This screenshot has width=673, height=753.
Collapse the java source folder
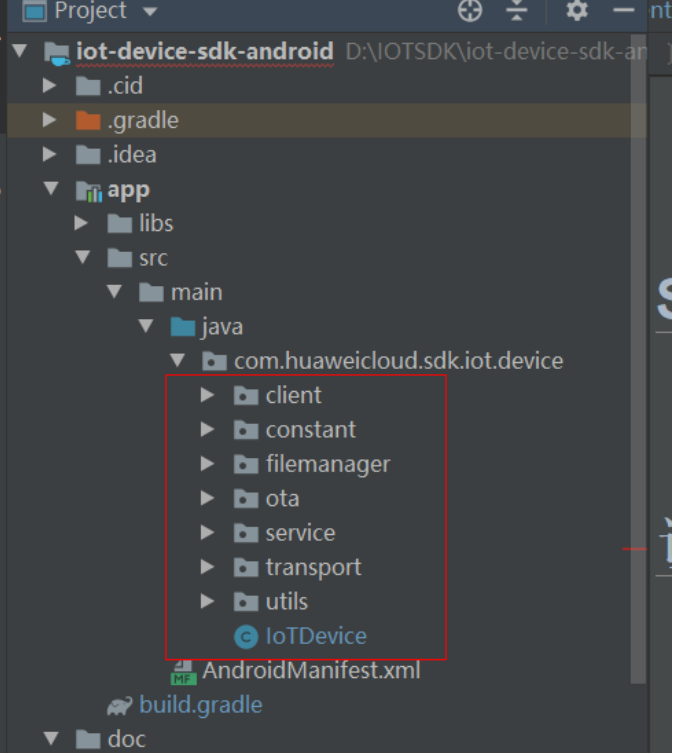pyautogui.click(x=147, y=327)
